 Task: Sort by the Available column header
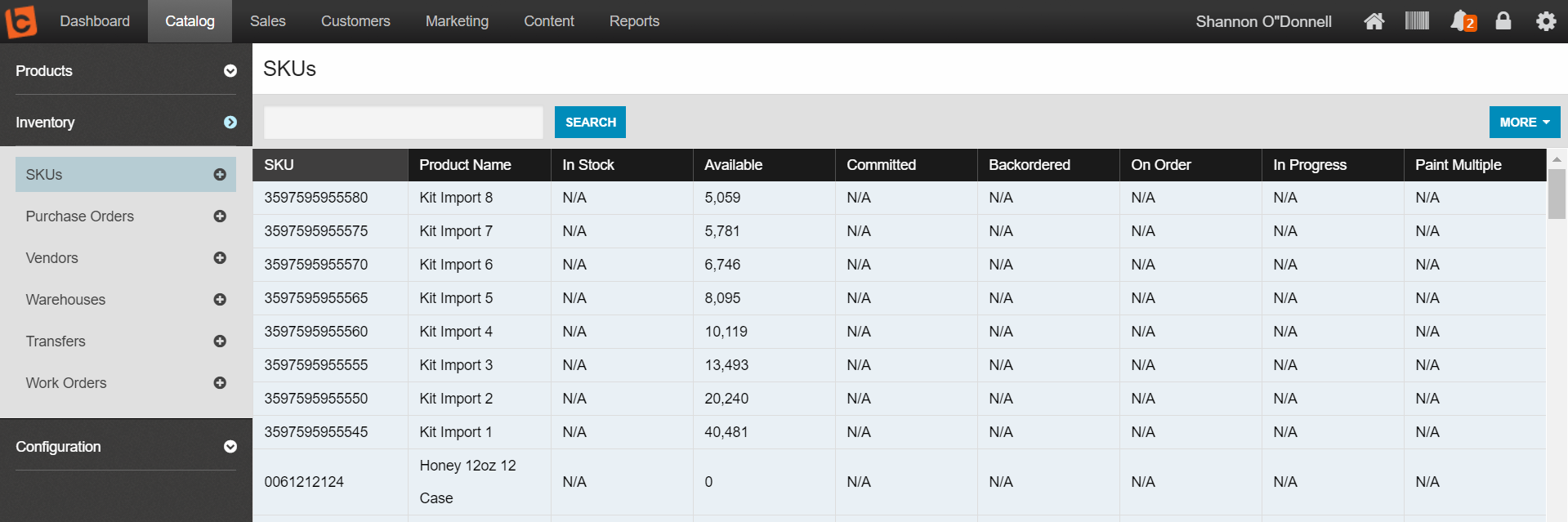click(764, 165)
